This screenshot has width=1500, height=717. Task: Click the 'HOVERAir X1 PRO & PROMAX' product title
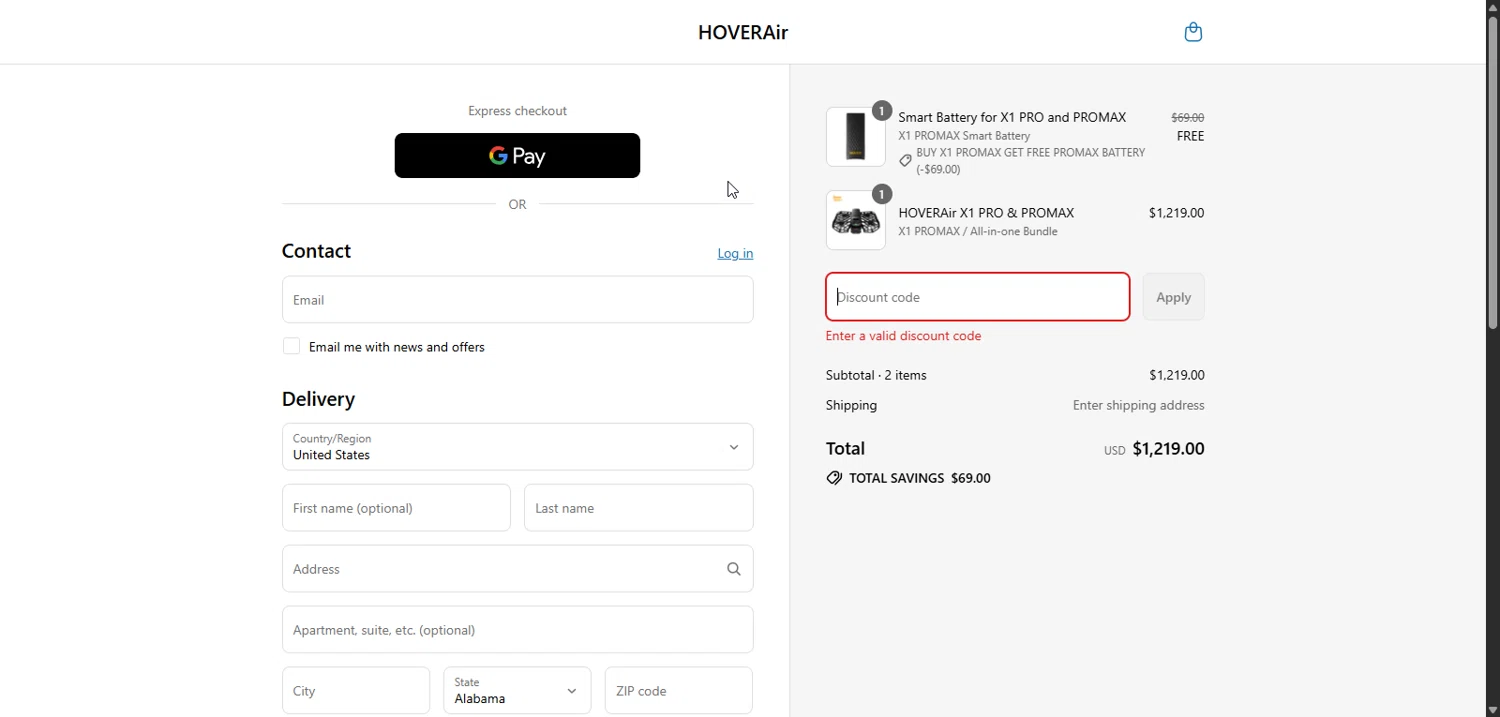tap(986, 212)
